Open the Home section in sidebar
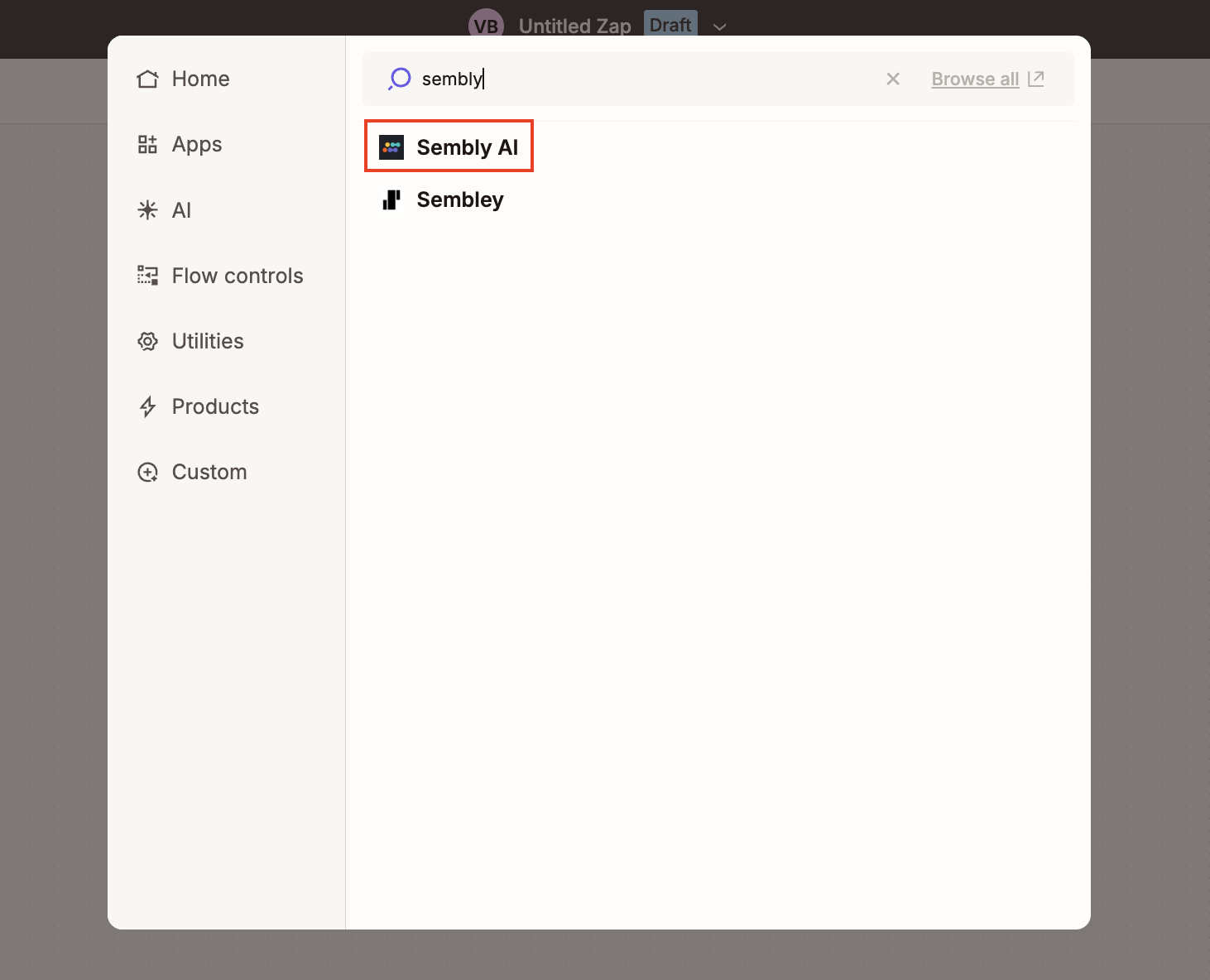1210x980 pixels. [x=184, y=79]
